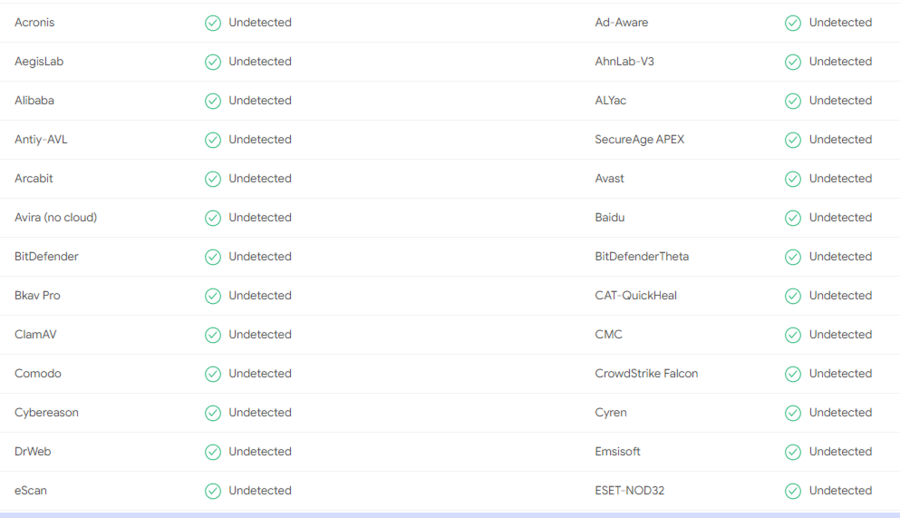The image size is (900, 518).
Task: Click the ClamAV undetected check icon
Action: (x=213, y=335)
